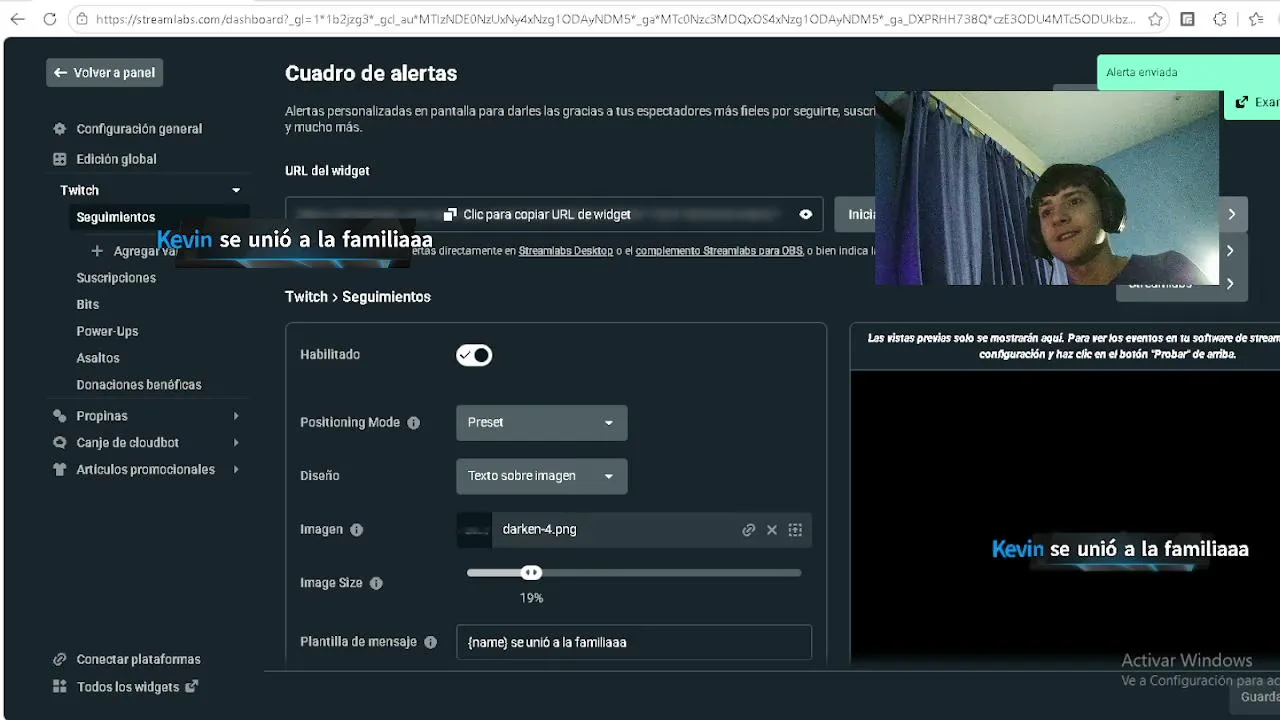Toggle widget URL visibility with the eye icon
Screen dimensions: 1280x720
806,215
